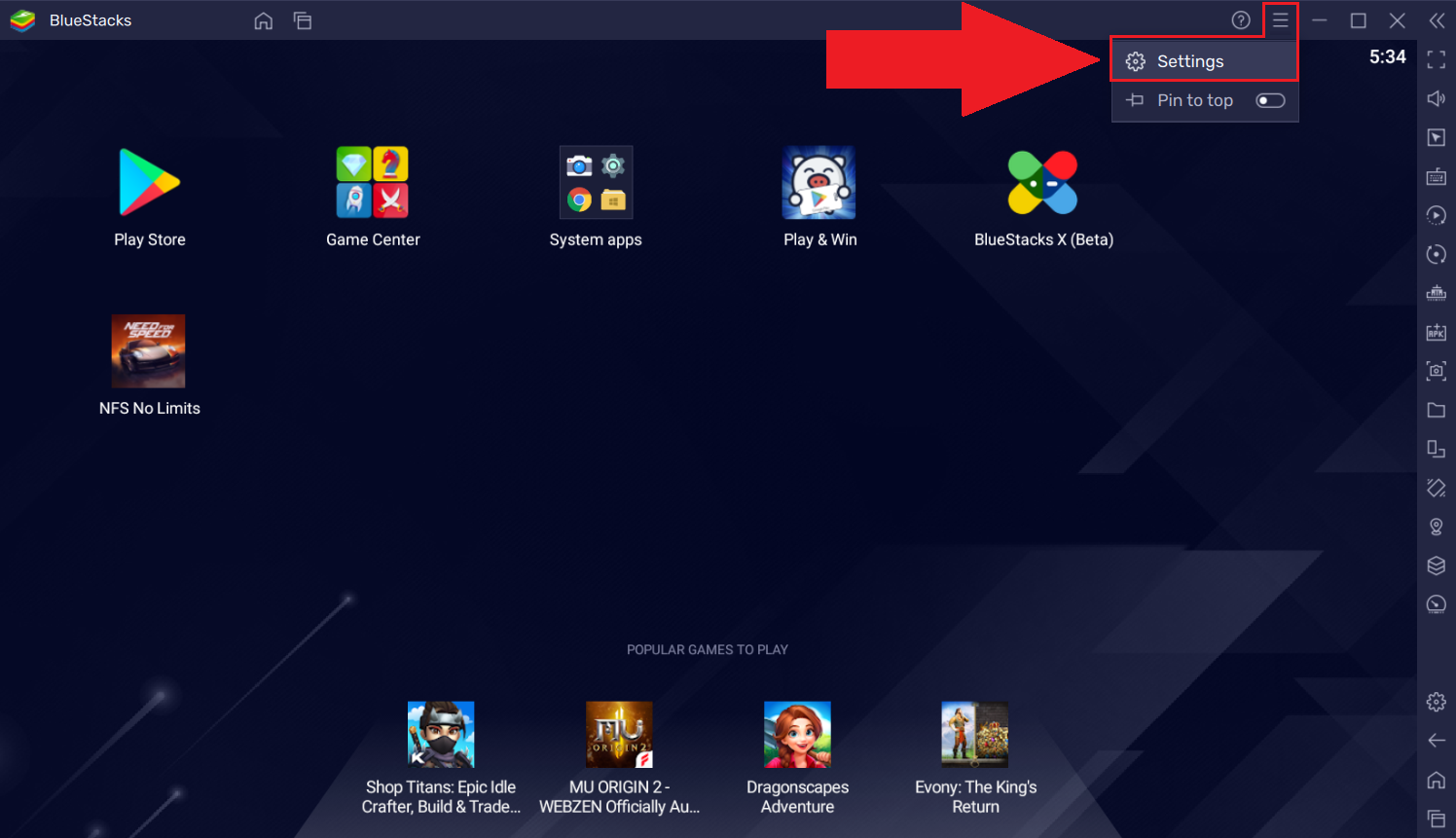Collapse the side toolbar with double chevron
Screen dimensions: 1456x838
[x=1437, y=20]
